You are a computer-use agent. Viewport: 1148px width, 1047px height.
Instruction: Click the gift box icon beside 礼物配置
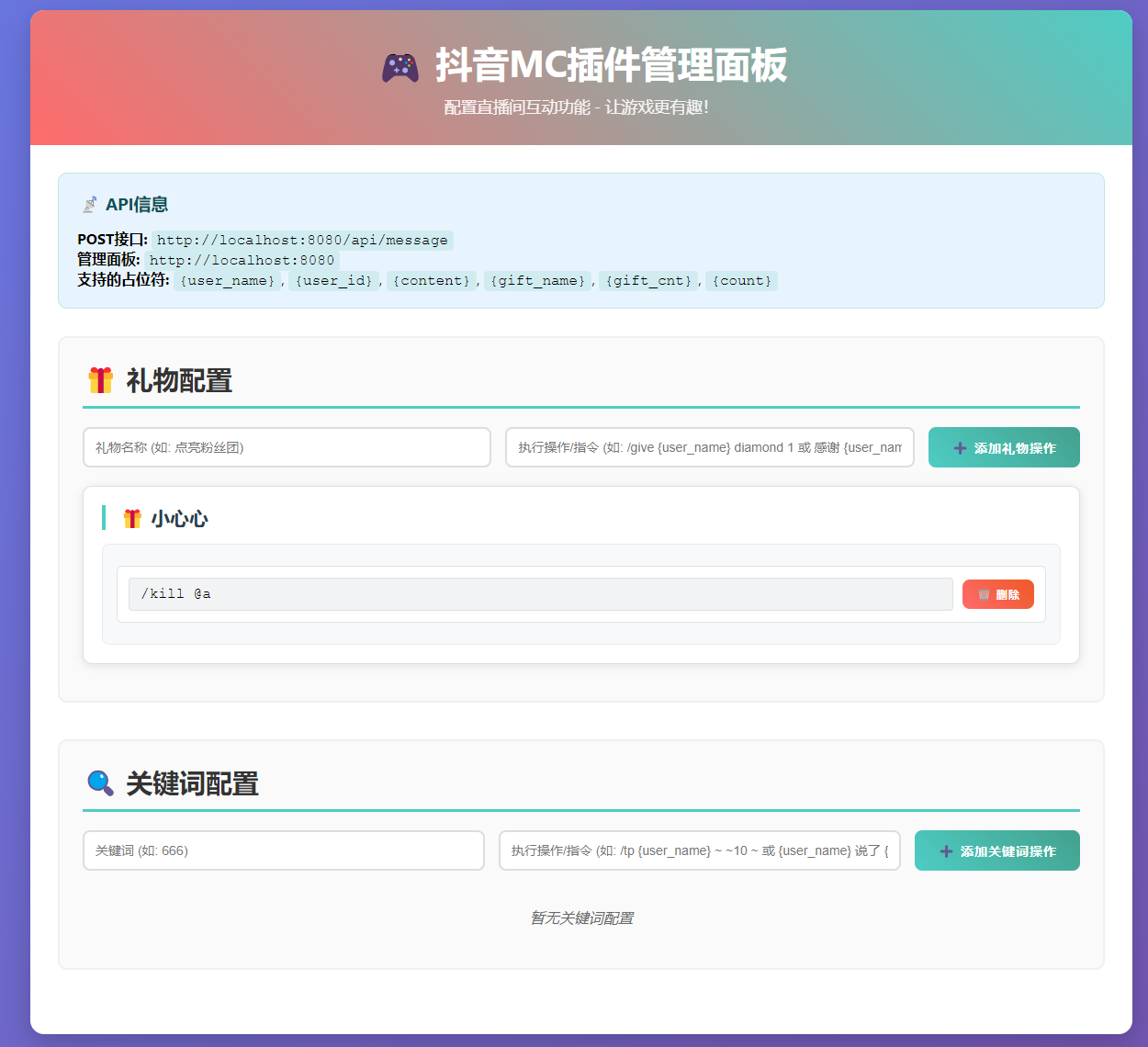pos(100,380)
